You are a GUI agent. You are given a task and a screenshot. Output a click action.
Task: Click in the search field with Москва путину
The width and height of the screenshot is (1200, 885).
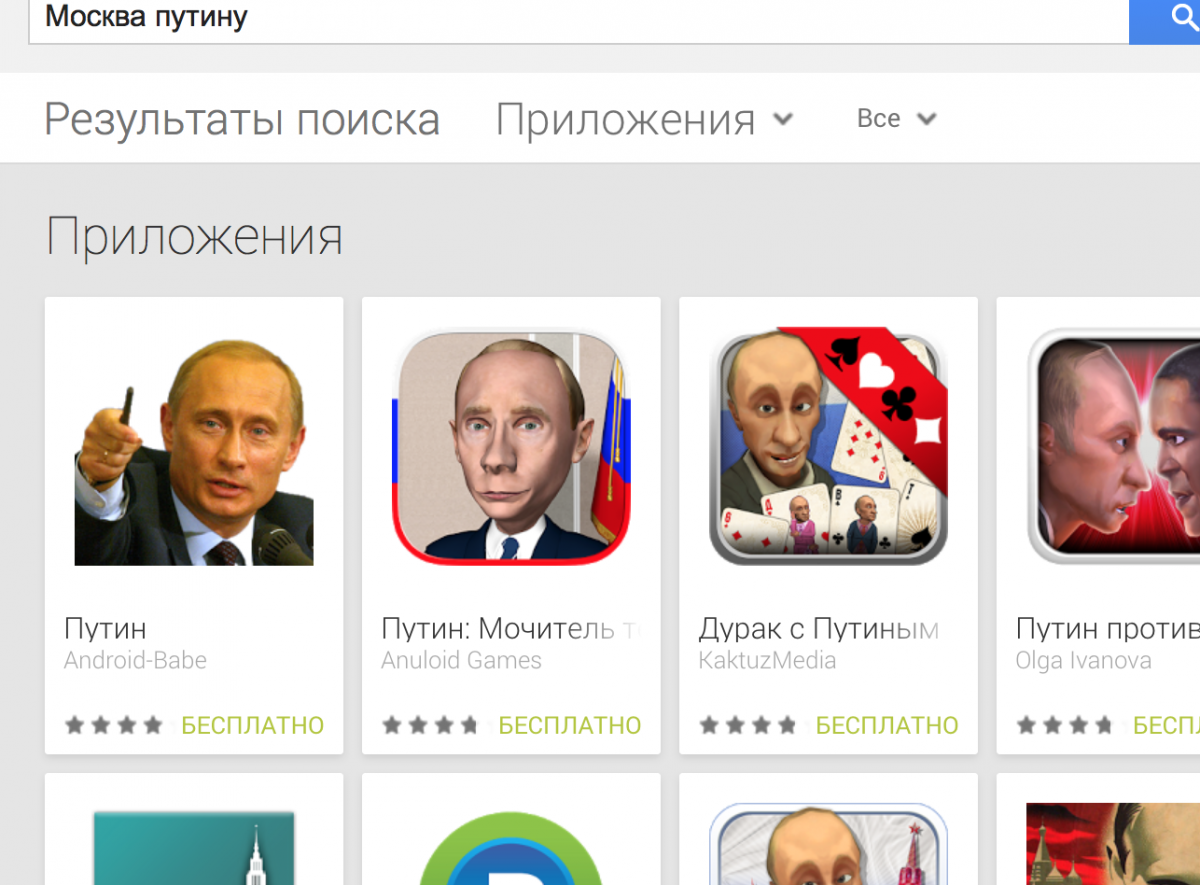579,20
